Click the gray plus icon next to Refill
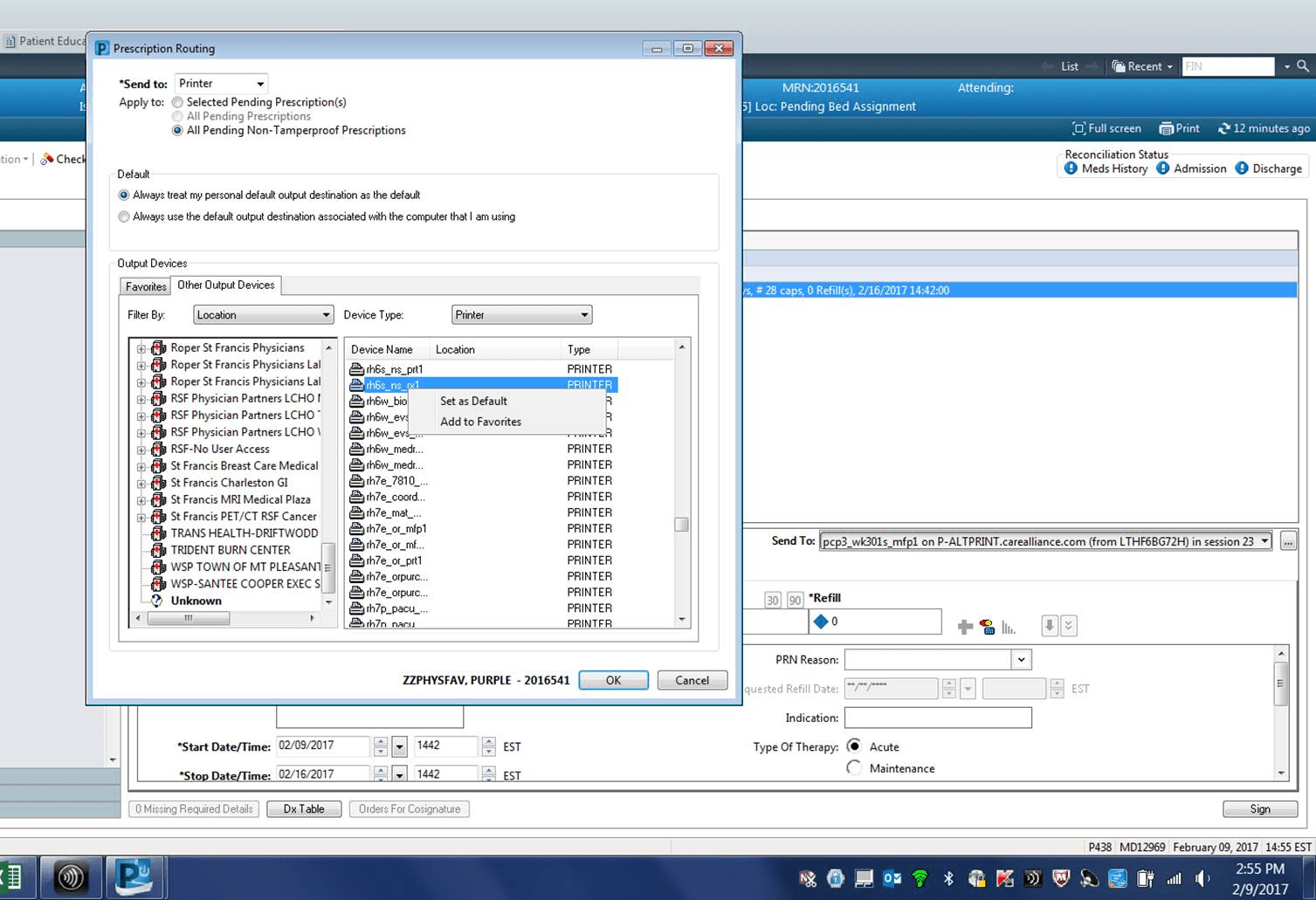The image size is (1316, 900). [x=965, y=626]
